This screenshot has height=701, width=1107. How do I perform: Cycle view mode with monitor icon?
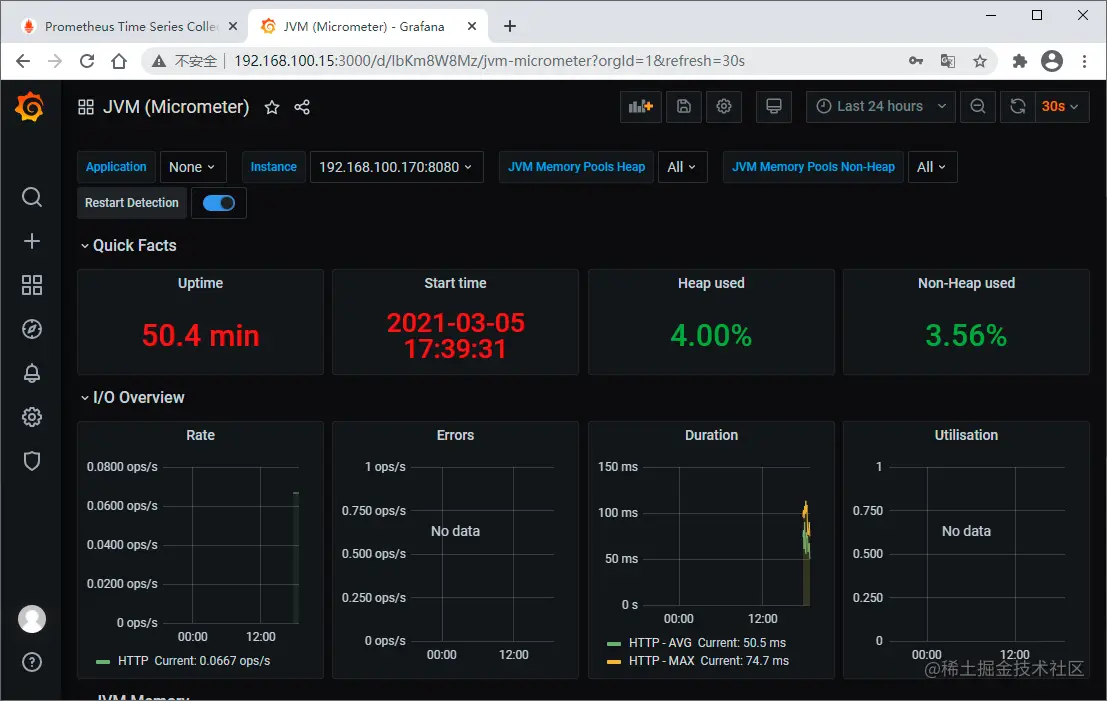pos(774,107)
